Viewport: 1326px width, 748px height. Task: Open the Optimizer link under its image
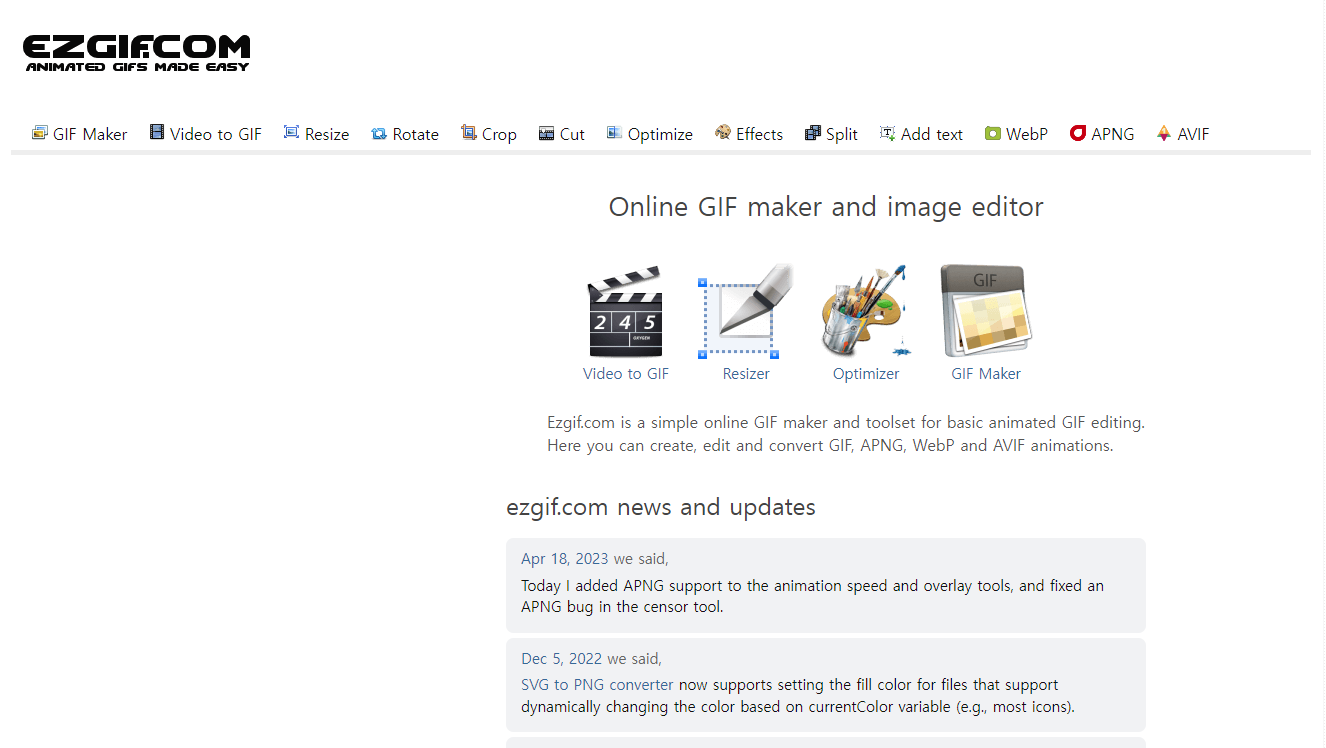point(866,374)
